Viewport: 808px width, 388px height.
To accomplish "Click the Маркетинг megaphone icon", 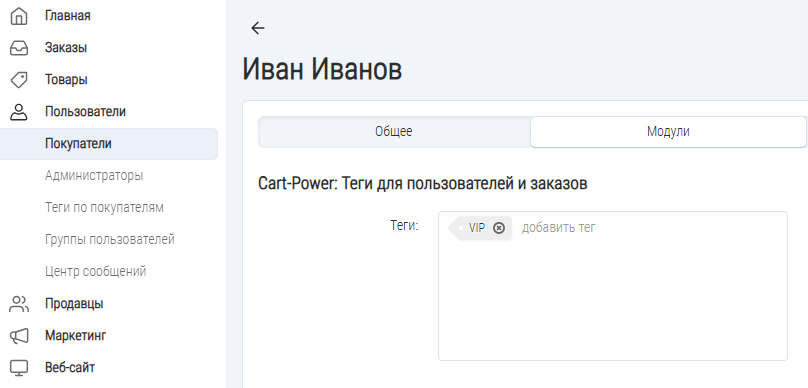I will [19, 336].
